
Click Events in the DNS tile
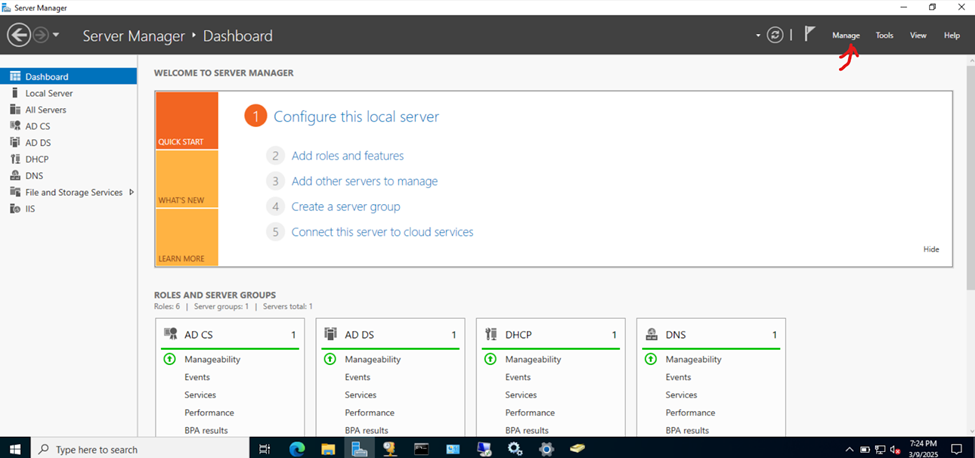point(678,377)
